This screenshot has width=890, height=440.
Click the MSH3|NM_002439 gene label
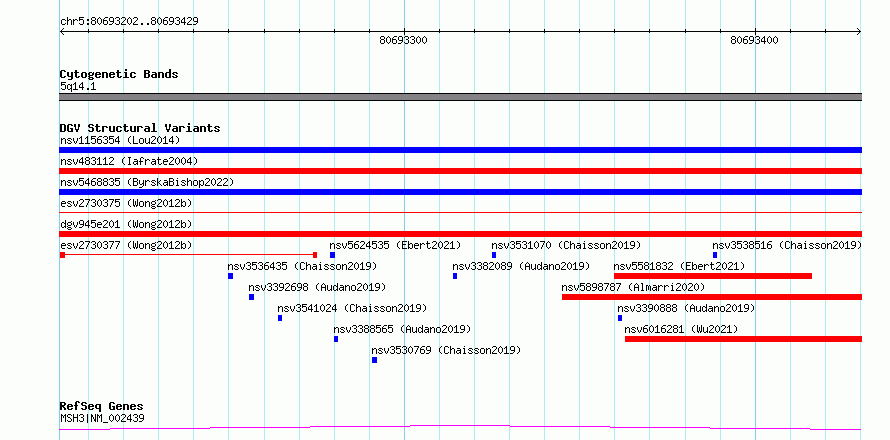(x=102, y=418)
